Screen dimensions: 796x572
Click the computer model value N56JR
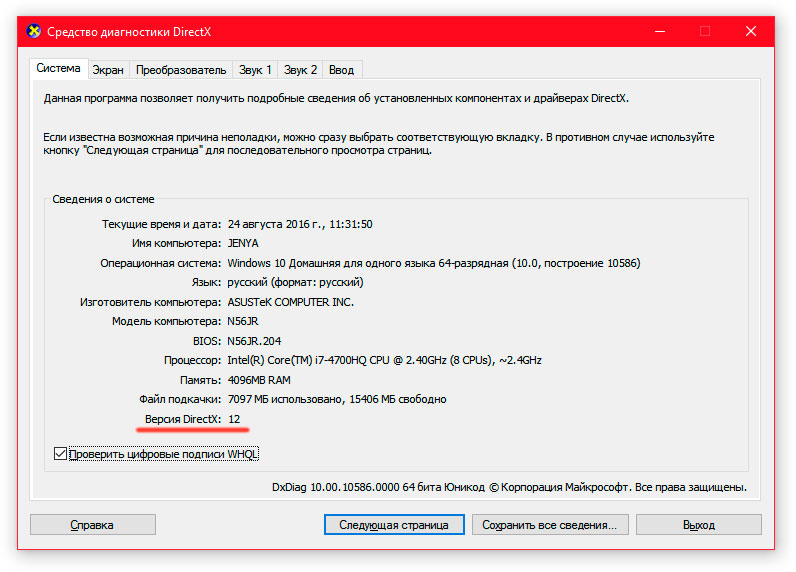click(x=243, y=321)
